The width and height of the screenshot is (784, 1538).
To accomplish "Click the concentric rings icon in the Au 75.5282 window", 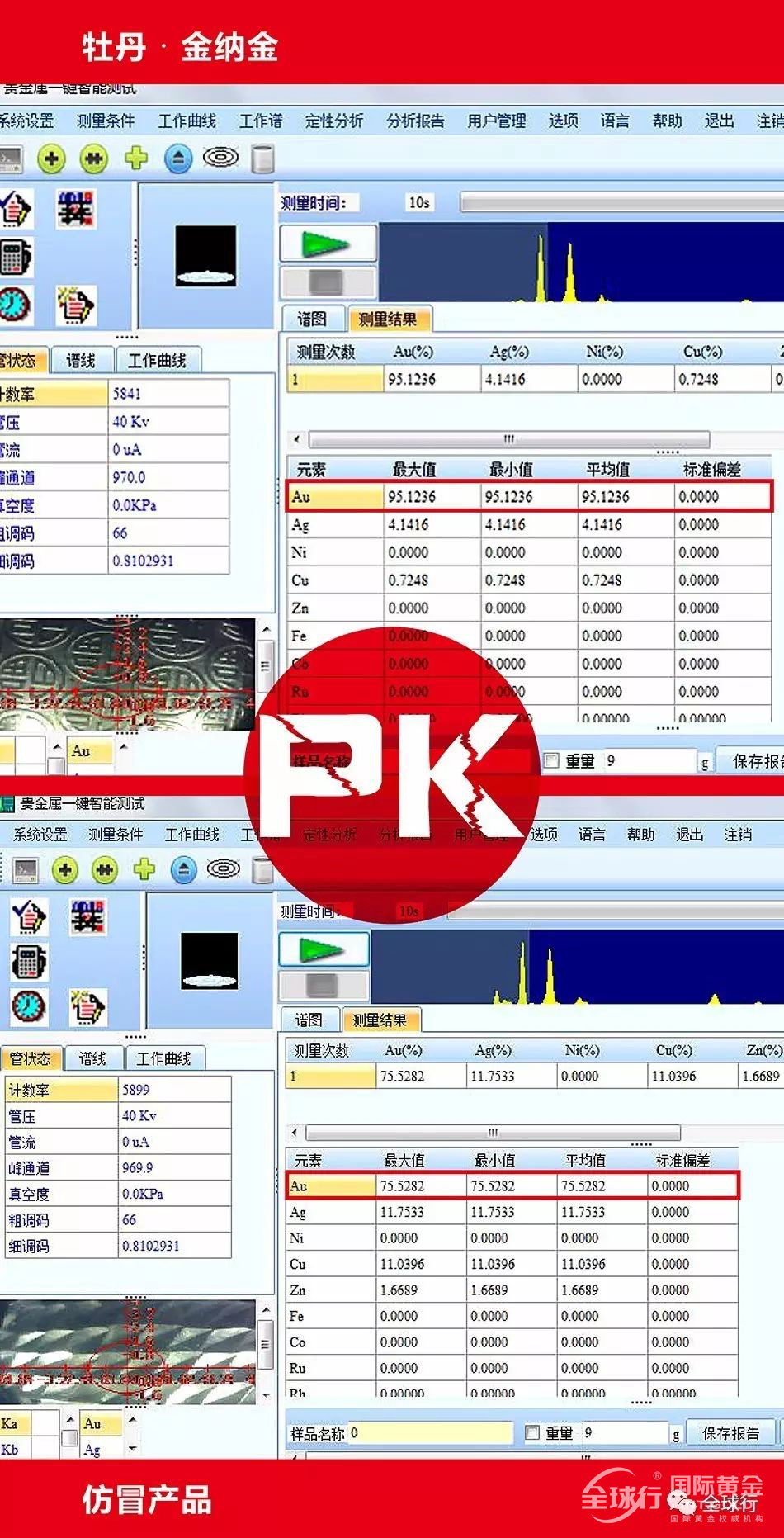I will (x=224, y=868).
